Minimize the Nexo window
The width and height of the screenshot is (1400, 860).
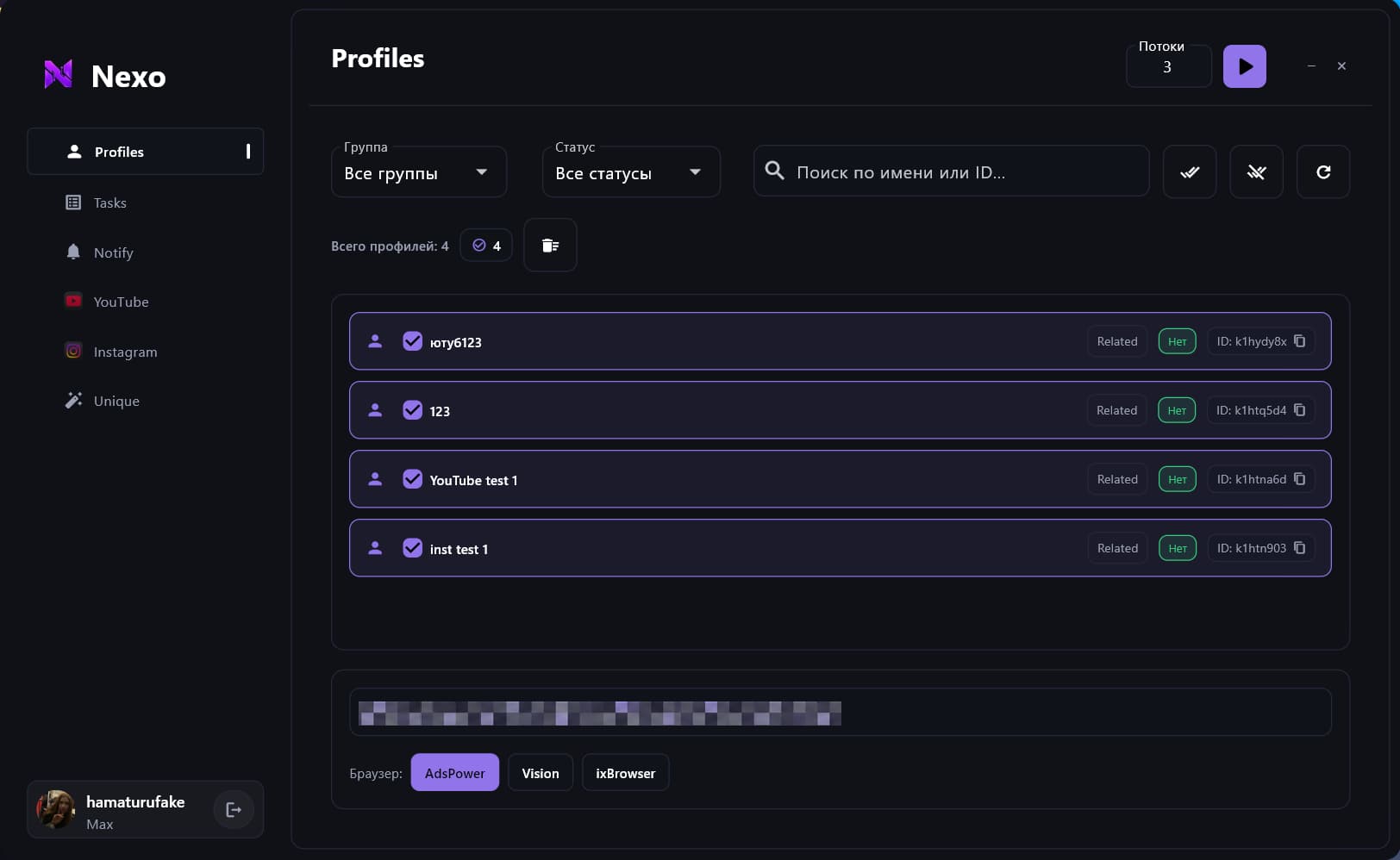pyautogui.click(x=1311, y=65)
